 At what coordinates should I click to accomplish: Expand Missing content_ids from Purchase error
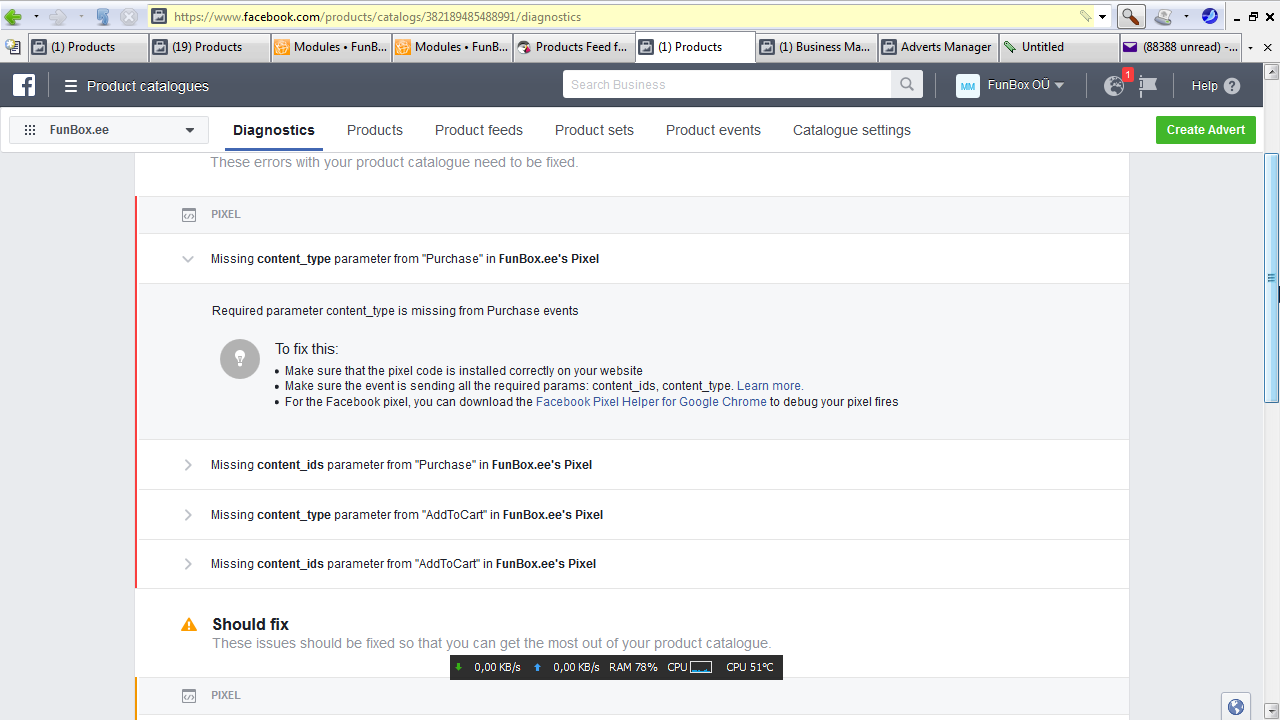point(187,465)
